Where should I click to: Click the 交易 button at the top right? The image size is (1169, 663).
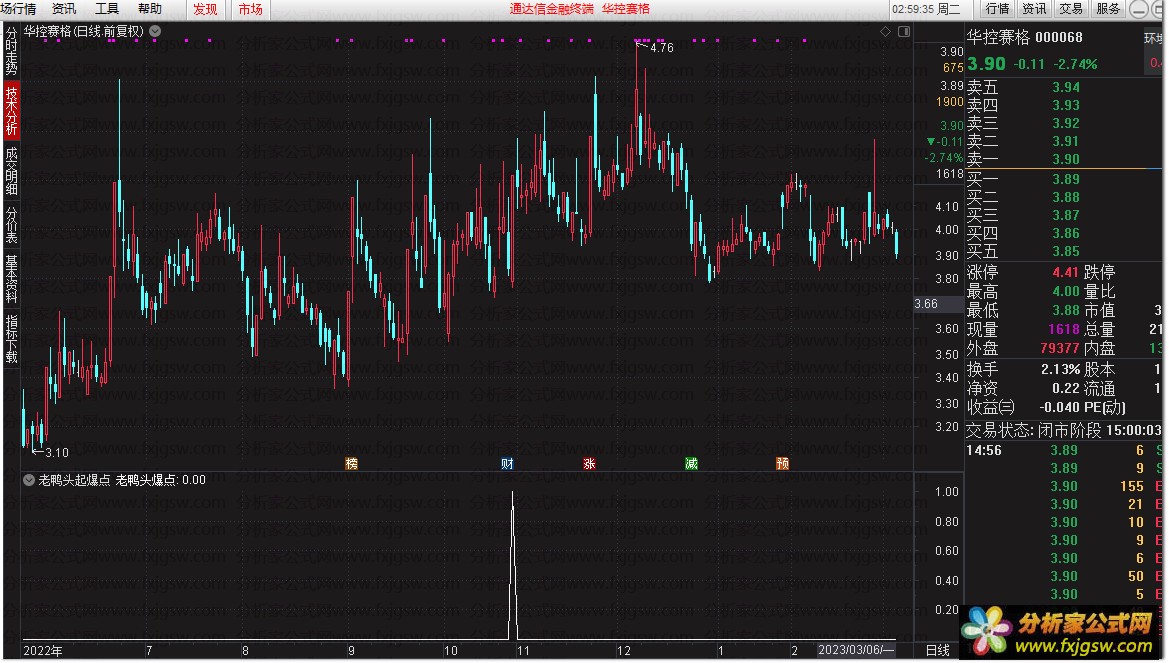(1071, 9)
